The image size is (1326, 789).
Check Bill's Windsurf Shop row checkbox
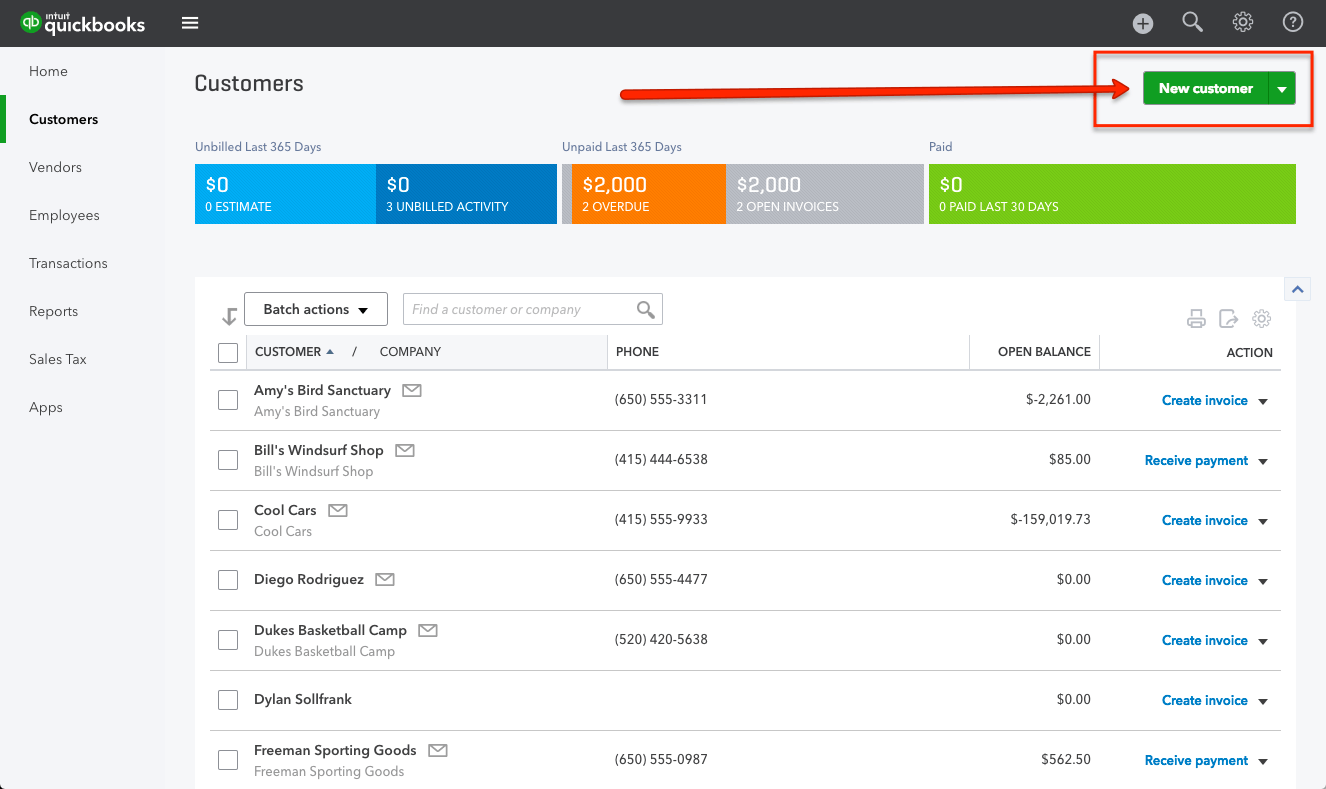pyautogui.click(x=228, y=460)
